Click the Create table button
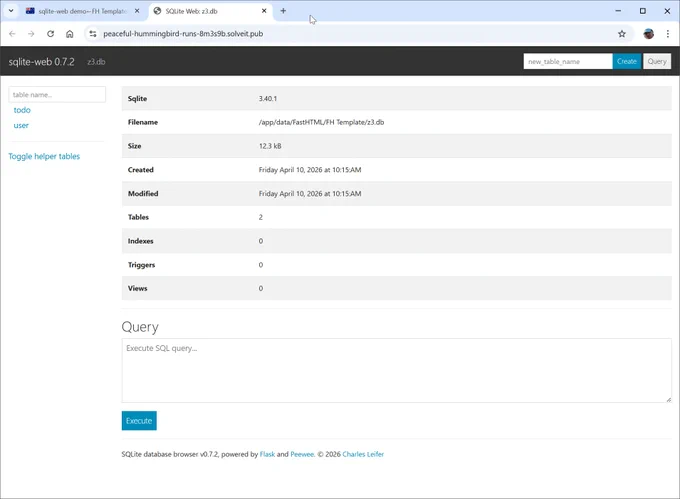This screenshot has width=680, height=499. tap(627, 62)
